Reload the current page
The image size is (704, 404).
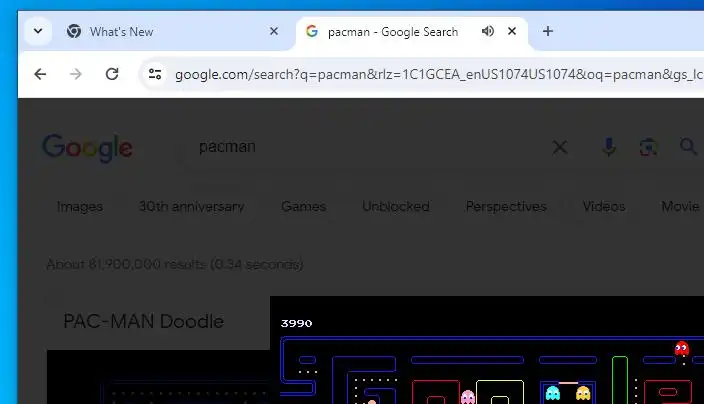tap(112, 74)
